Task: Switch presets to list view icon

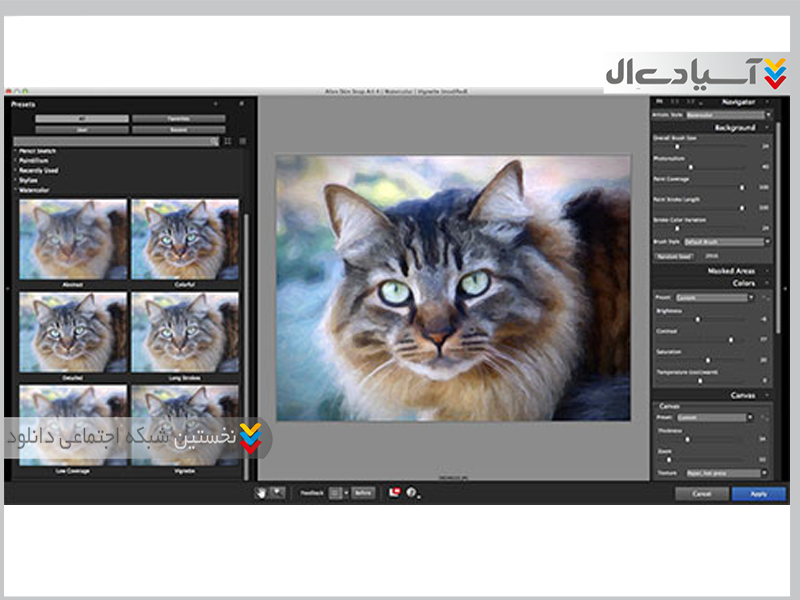Action: point(242,141)
